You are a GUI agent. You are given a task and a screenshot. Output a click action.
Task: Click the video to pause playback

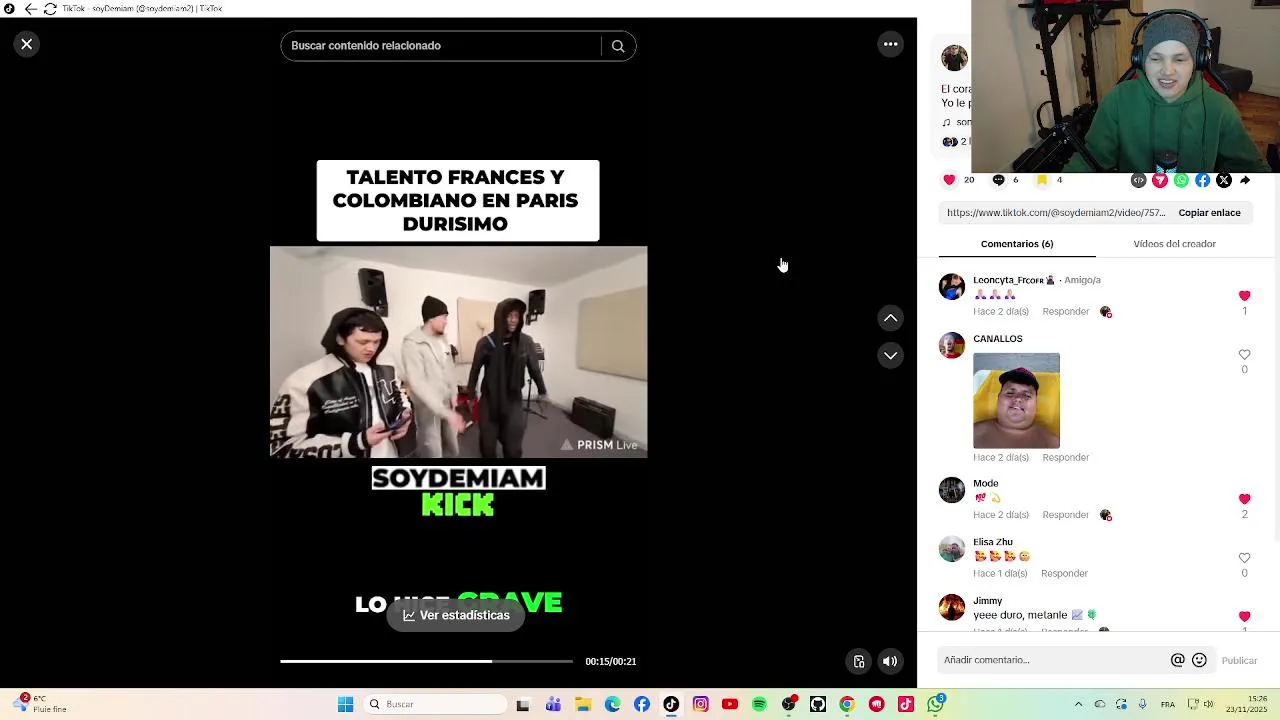(458, 352)
